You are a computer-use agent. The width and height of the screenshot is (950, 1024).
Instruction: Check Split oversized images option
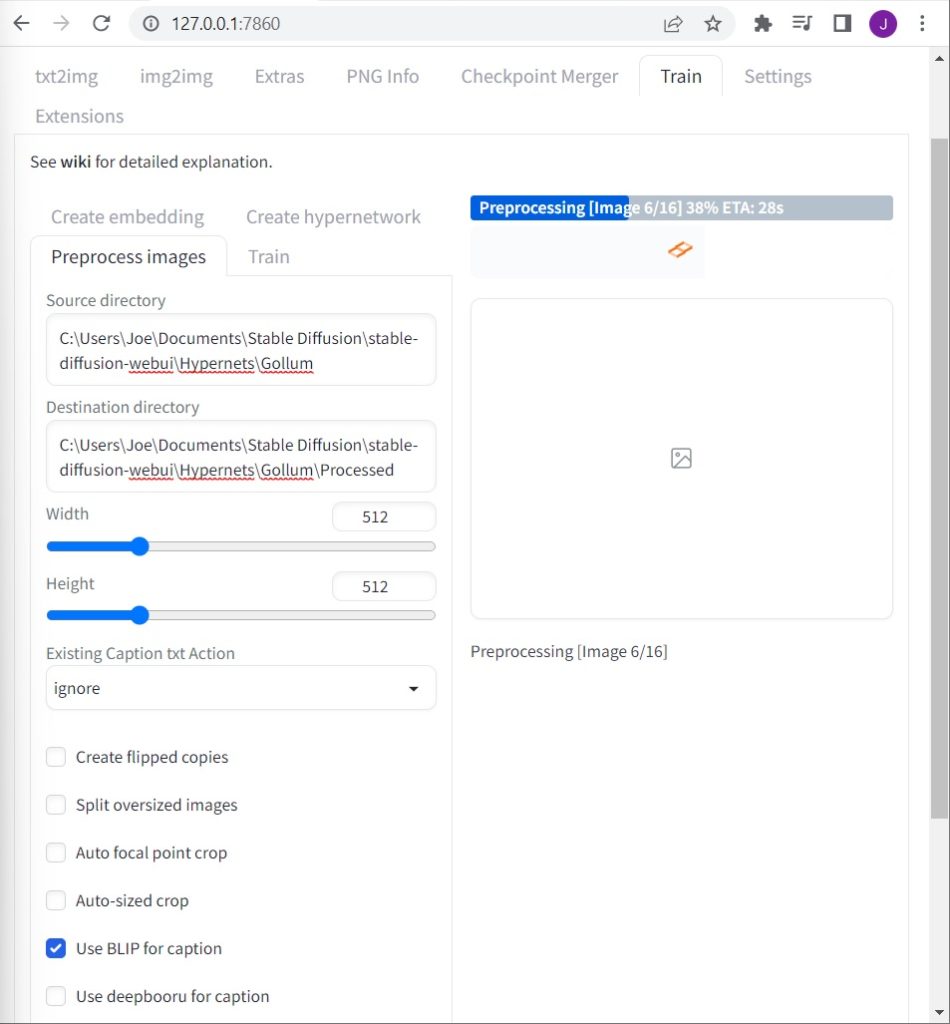click(x=56, y=805)
